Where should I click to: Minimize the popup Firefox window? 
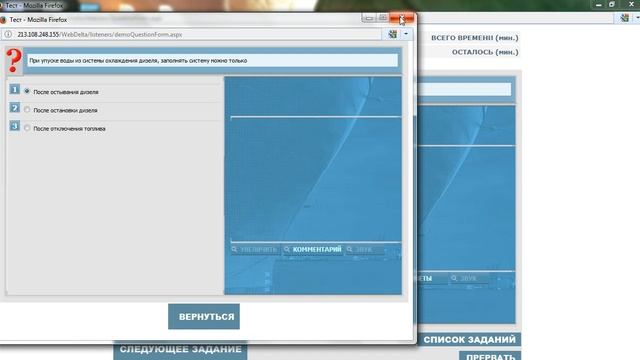tap(369, 18)
